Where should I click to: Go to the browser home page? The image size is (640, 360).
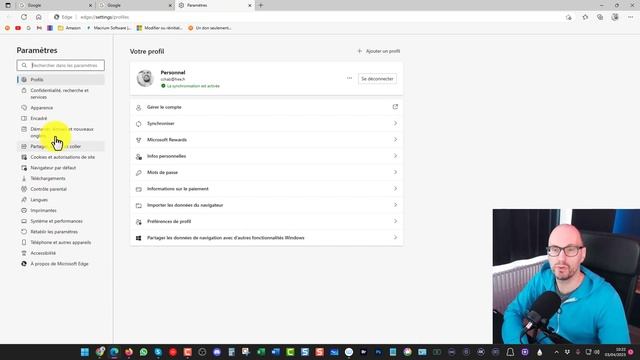pos(39,17)
